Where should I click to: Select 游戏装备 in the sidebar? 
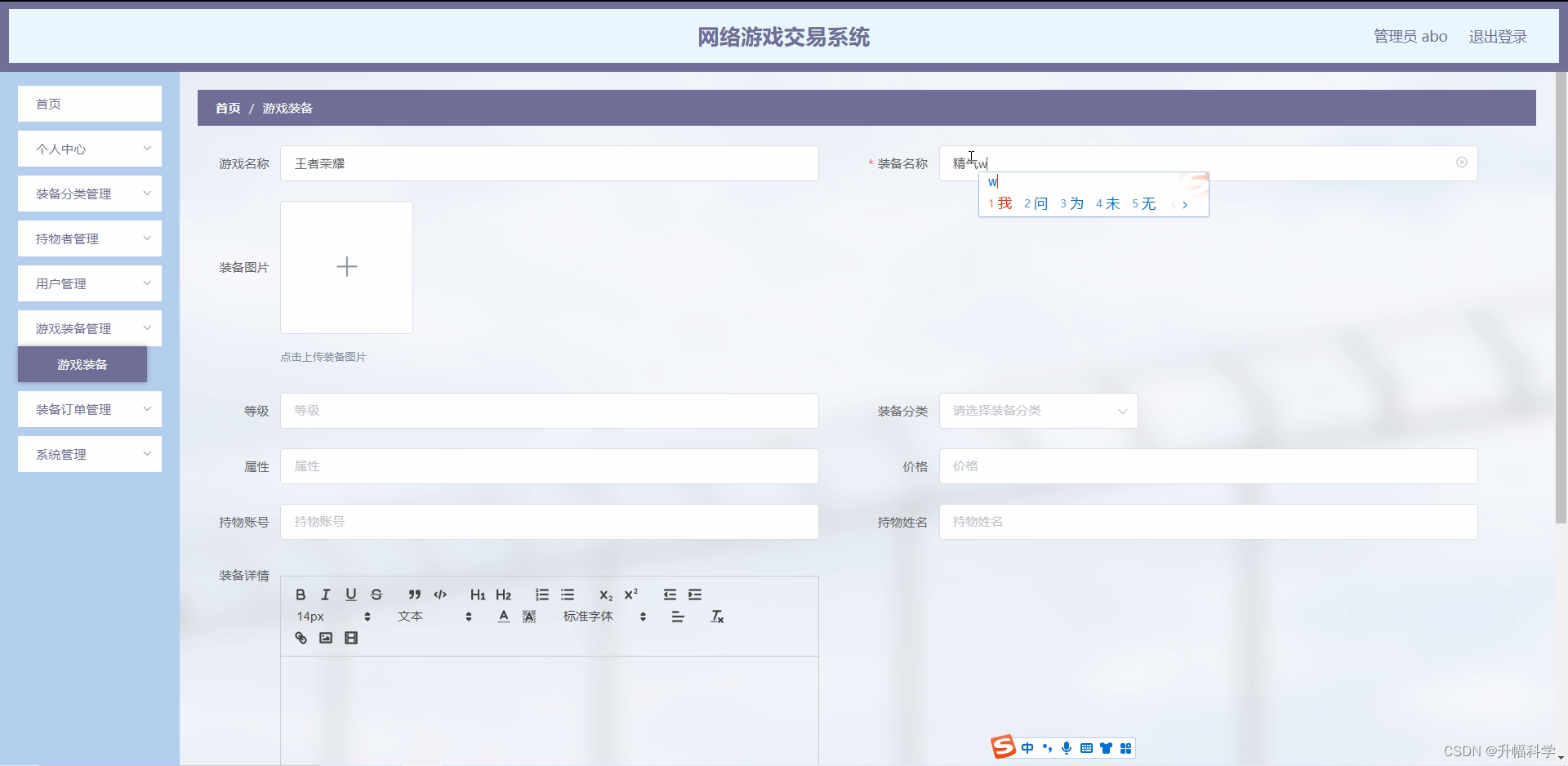[82, 365]
